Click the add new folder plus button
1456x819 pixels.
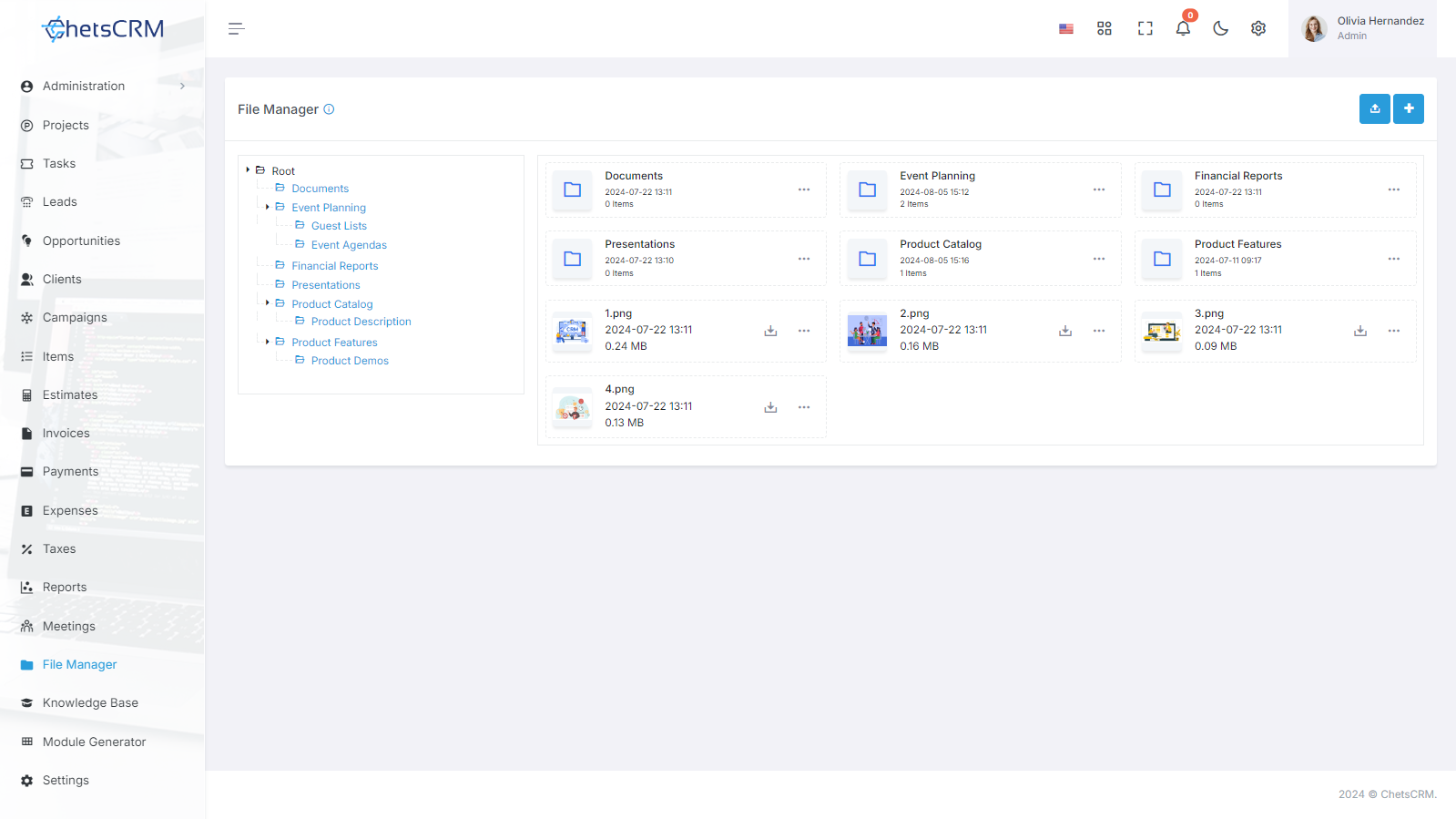pos(1409,108)
